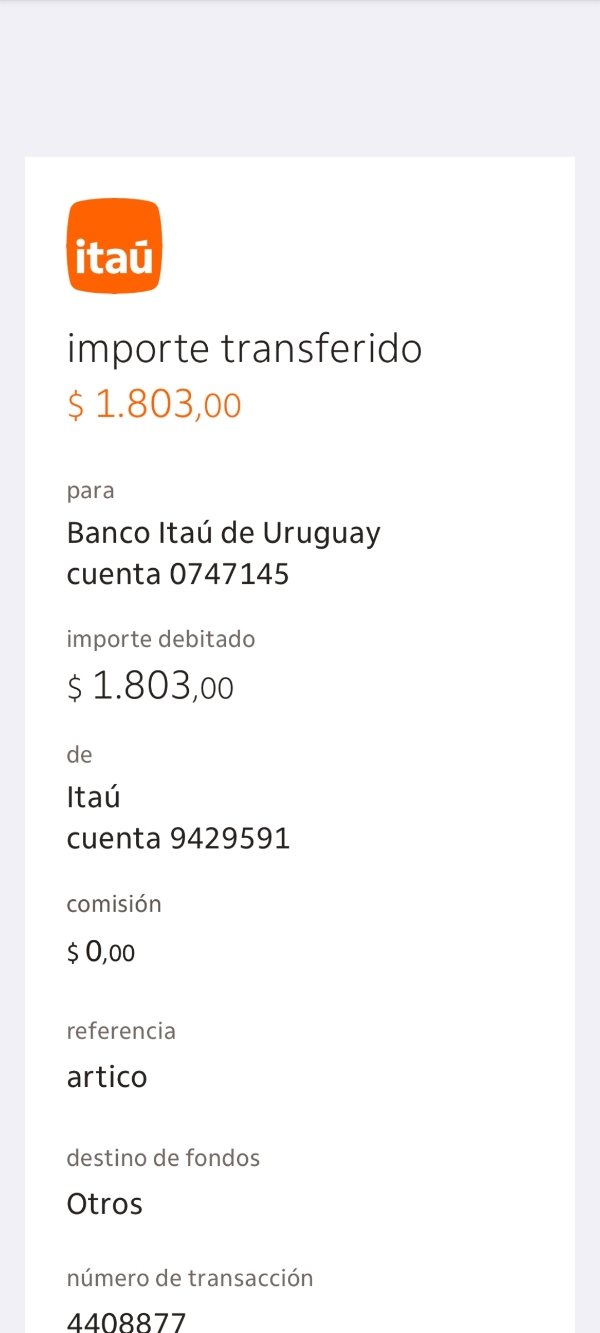
Task: Select the orange transferred amount $ 1.803,00
Action: (x=154, y=405)
